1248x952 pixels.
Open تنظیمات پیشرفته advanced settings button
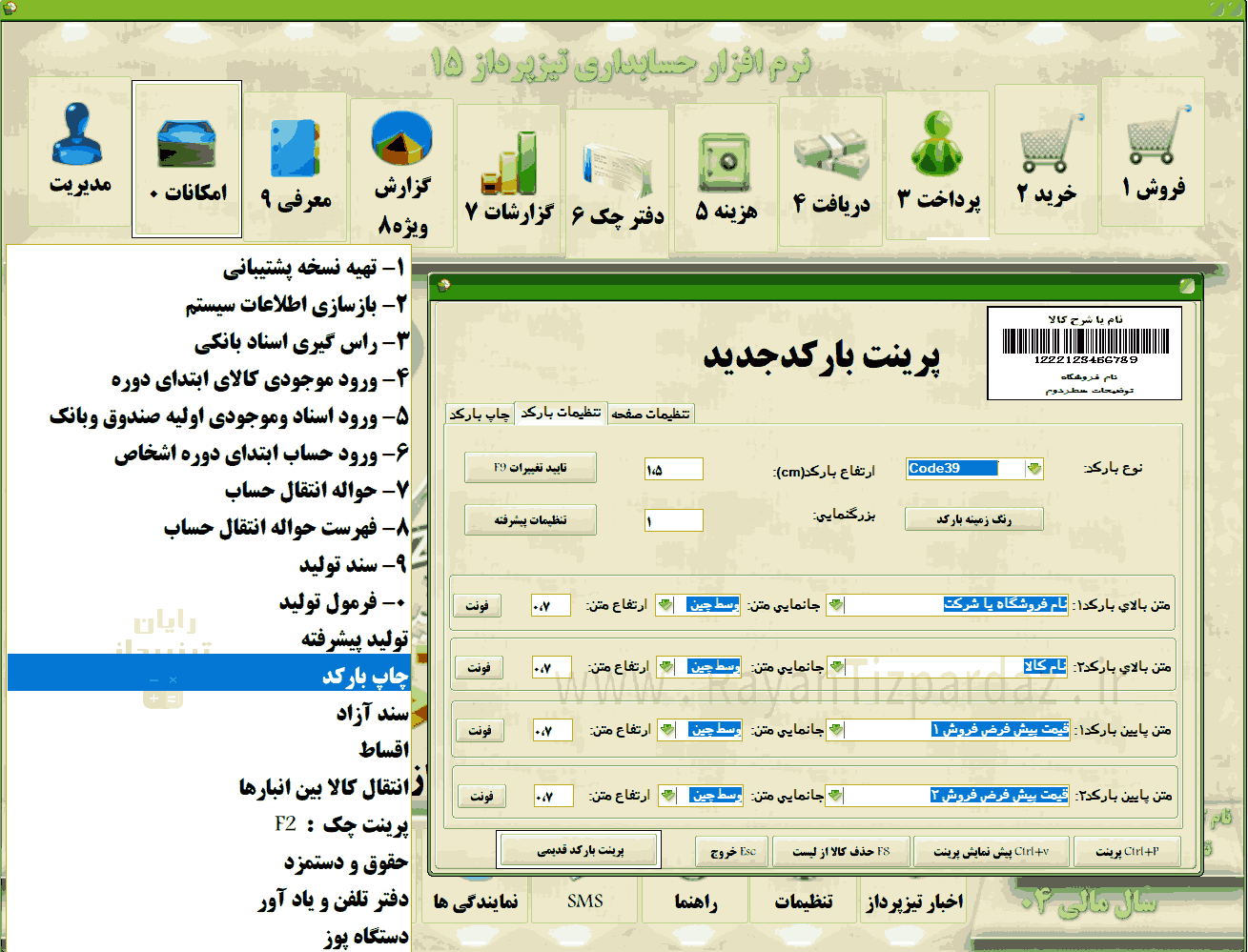coord(530,520)
